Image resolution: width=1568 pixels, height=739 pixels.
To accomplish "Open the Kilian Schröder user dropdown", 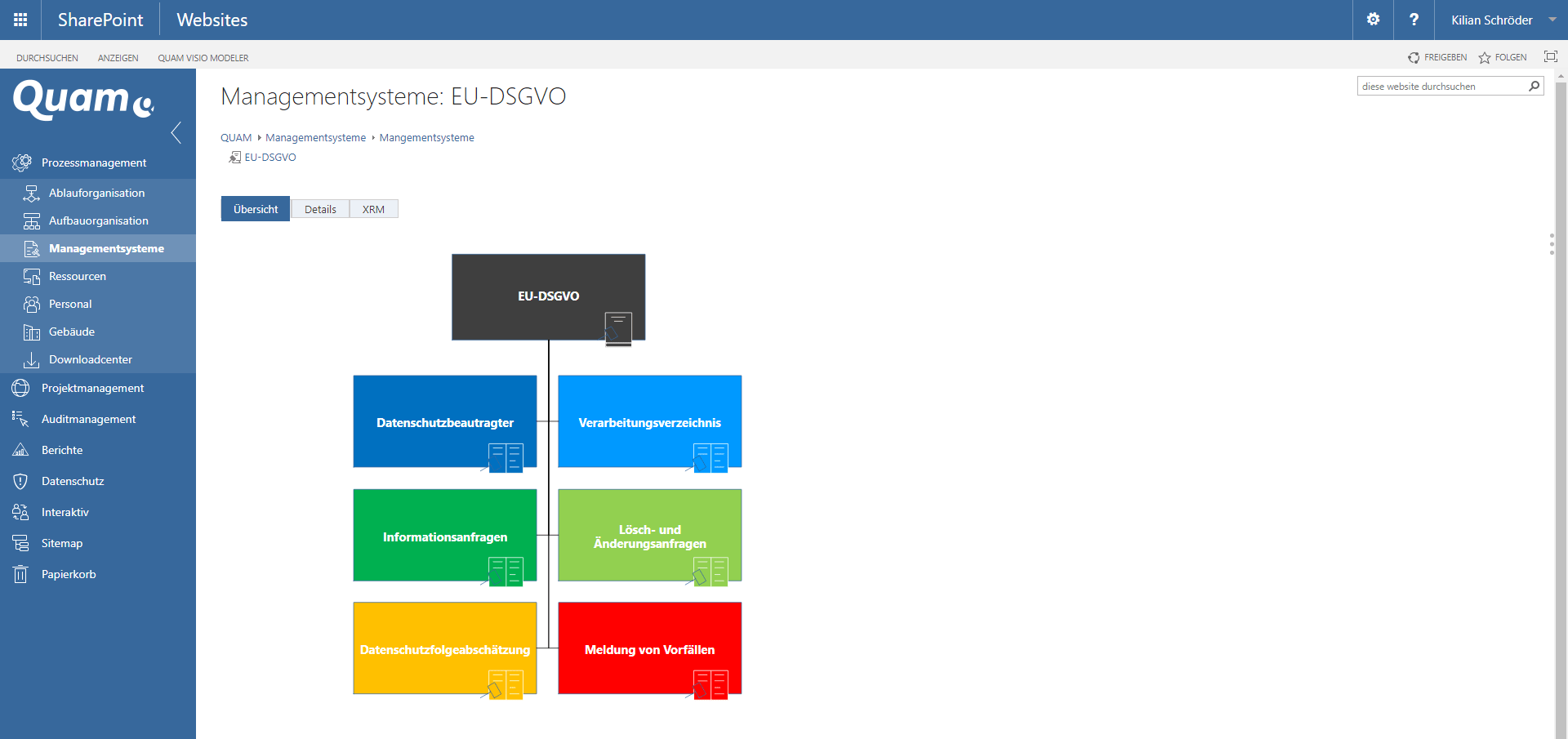I will [1501, 20].
